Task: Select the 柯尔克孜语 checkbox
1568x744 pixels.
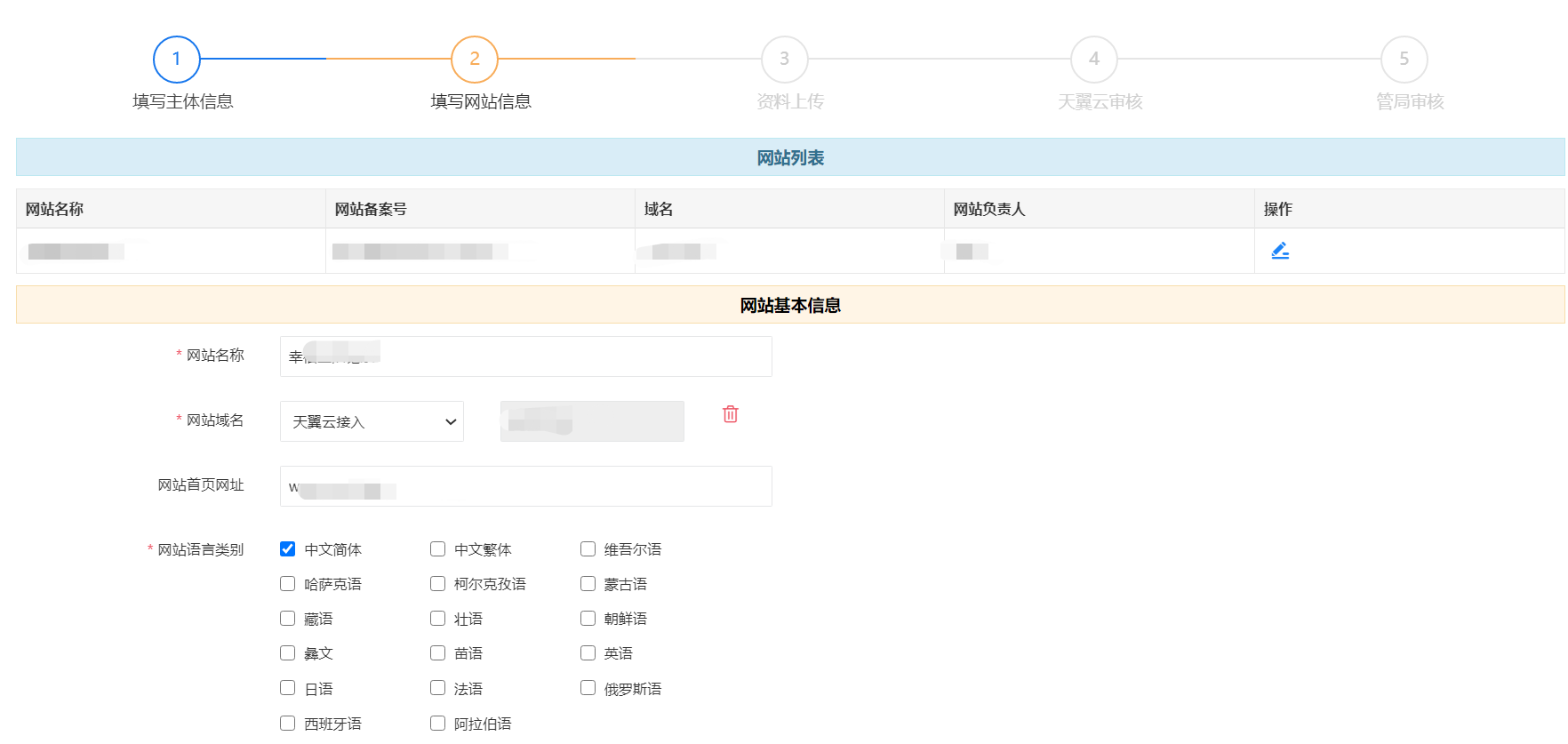Action: 437,584
